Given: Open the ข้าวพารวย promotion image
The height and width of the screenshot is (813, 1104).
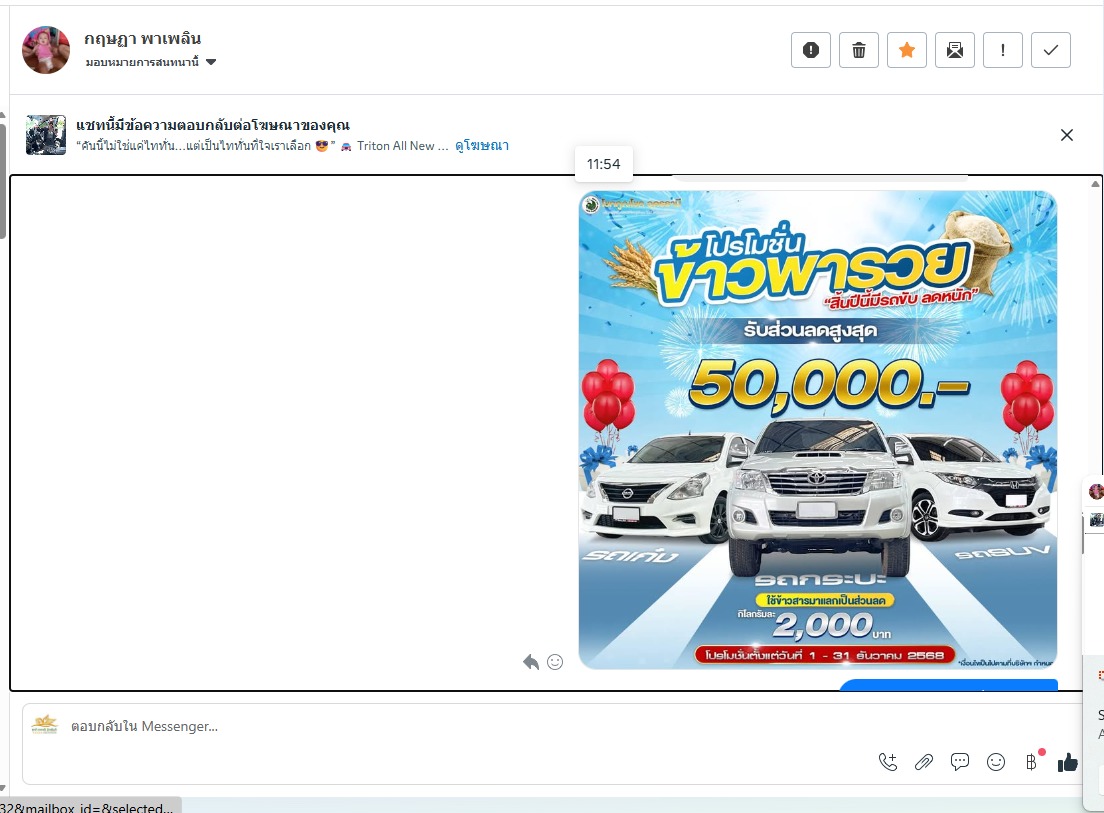Looking at the screenshot, I should [817, 430].
